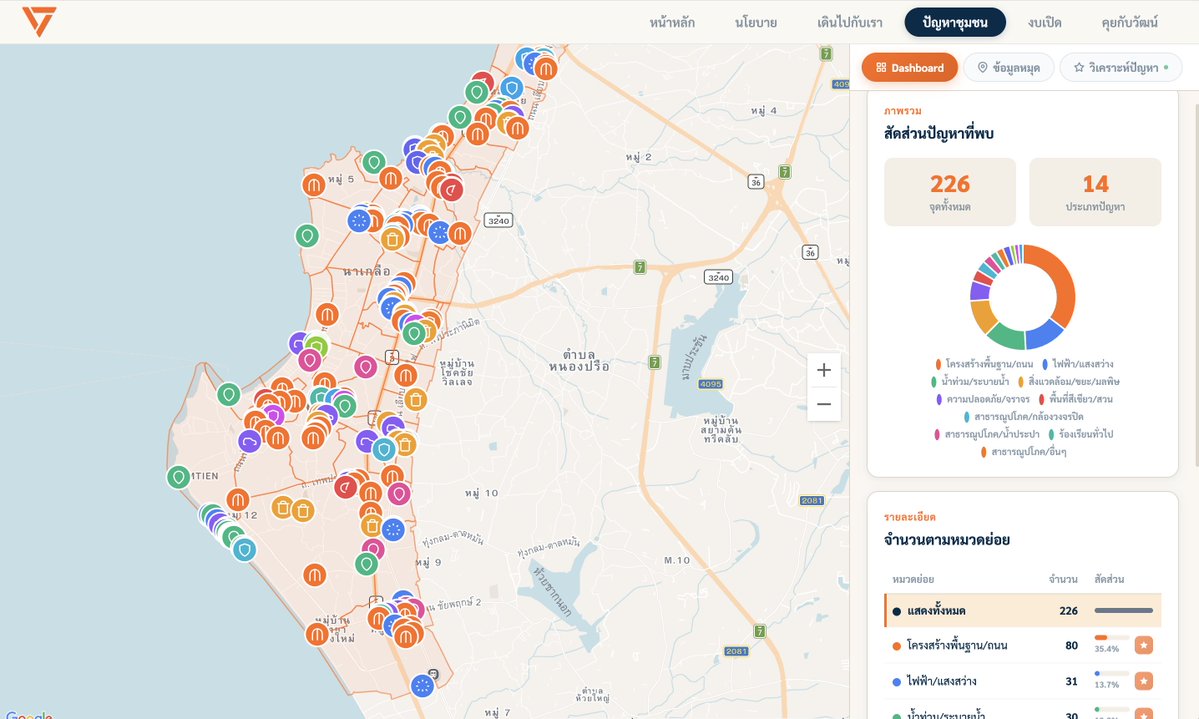Select orange road marker on หมู่บ้าน ใหม่ label
1199x719 pixels.
317,634
